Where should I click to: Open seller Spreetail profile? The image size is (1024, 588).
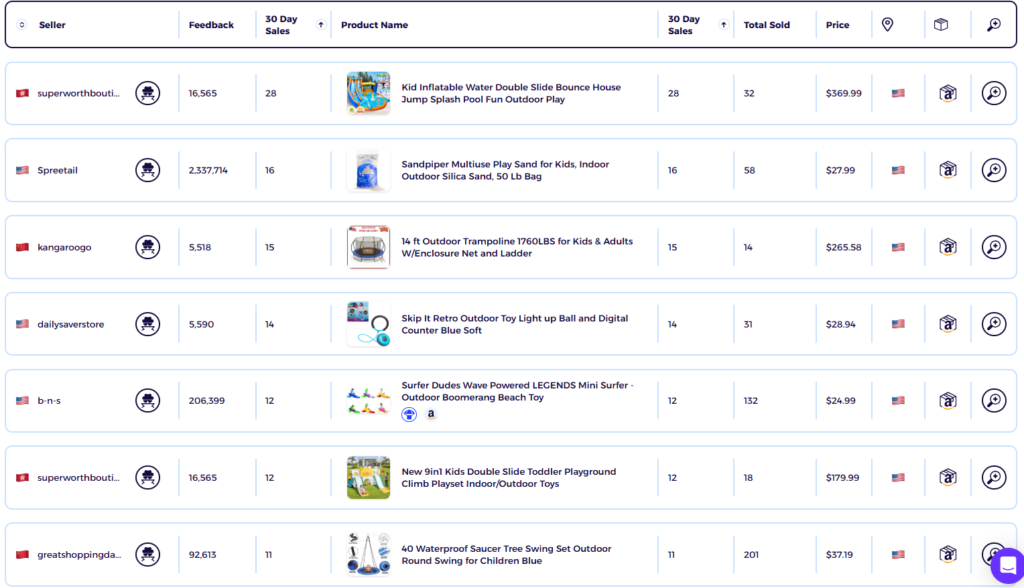[x=57, y=171]
